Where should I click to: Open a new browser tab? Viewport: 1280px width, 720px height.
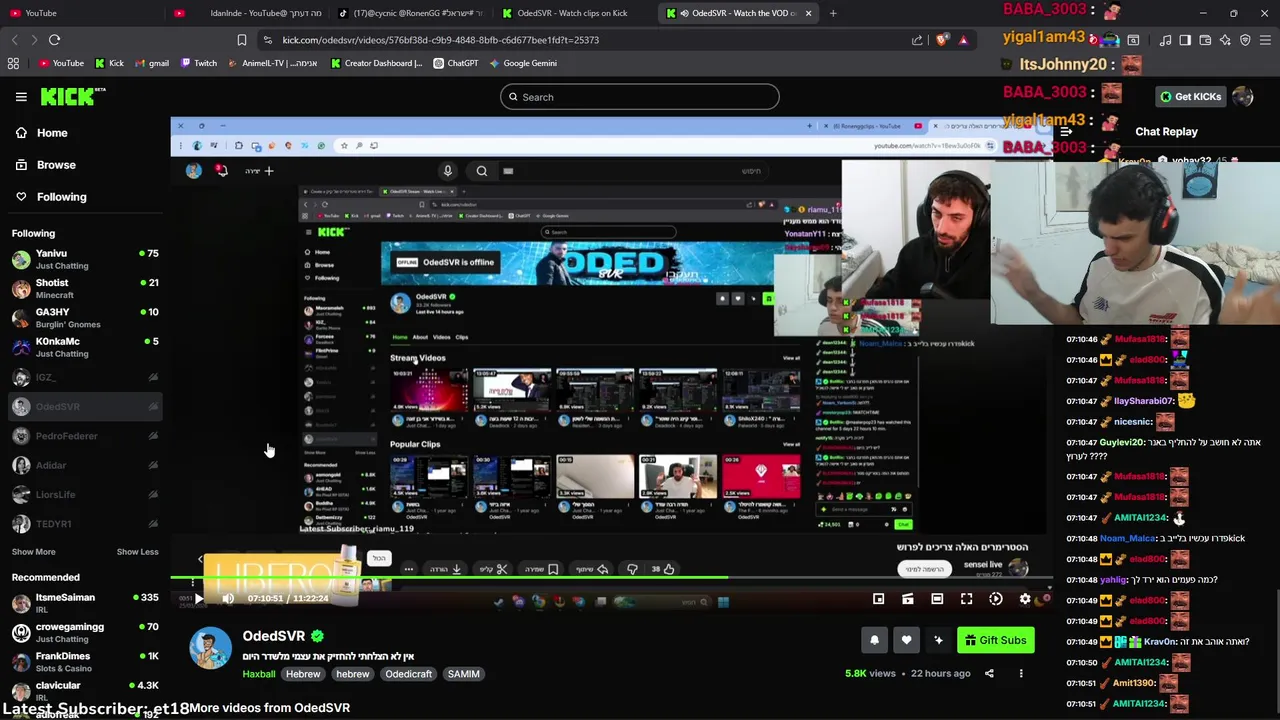point(833,13)
